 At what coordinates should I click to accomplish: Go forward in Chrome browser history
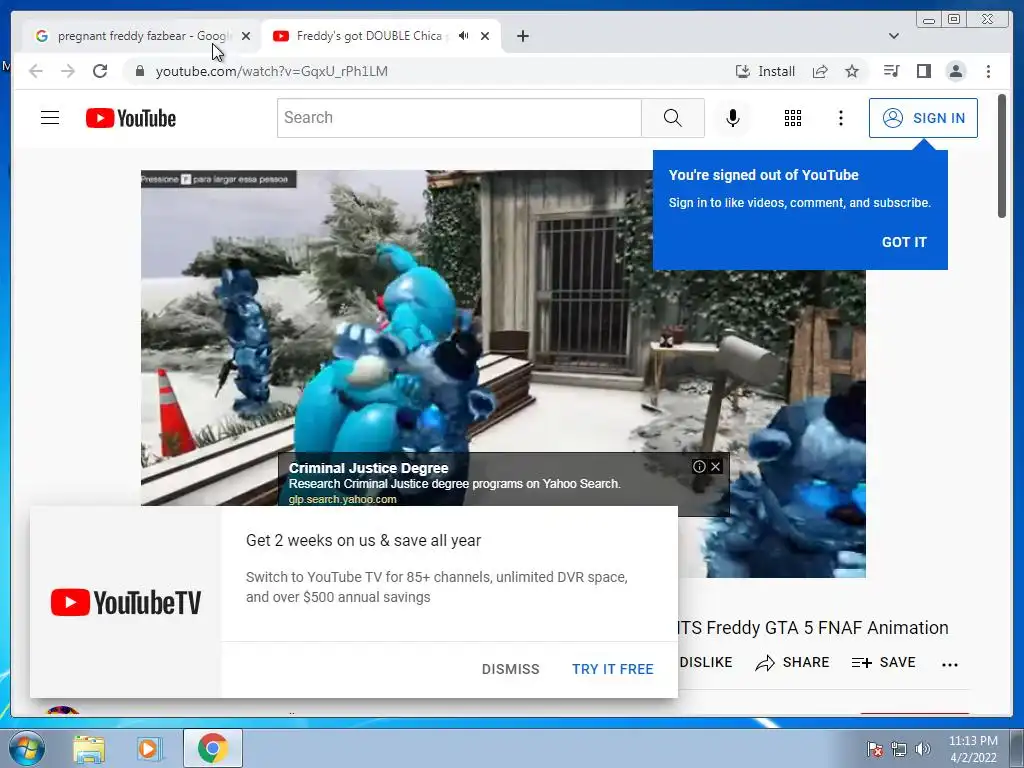[x=68, y=71]
